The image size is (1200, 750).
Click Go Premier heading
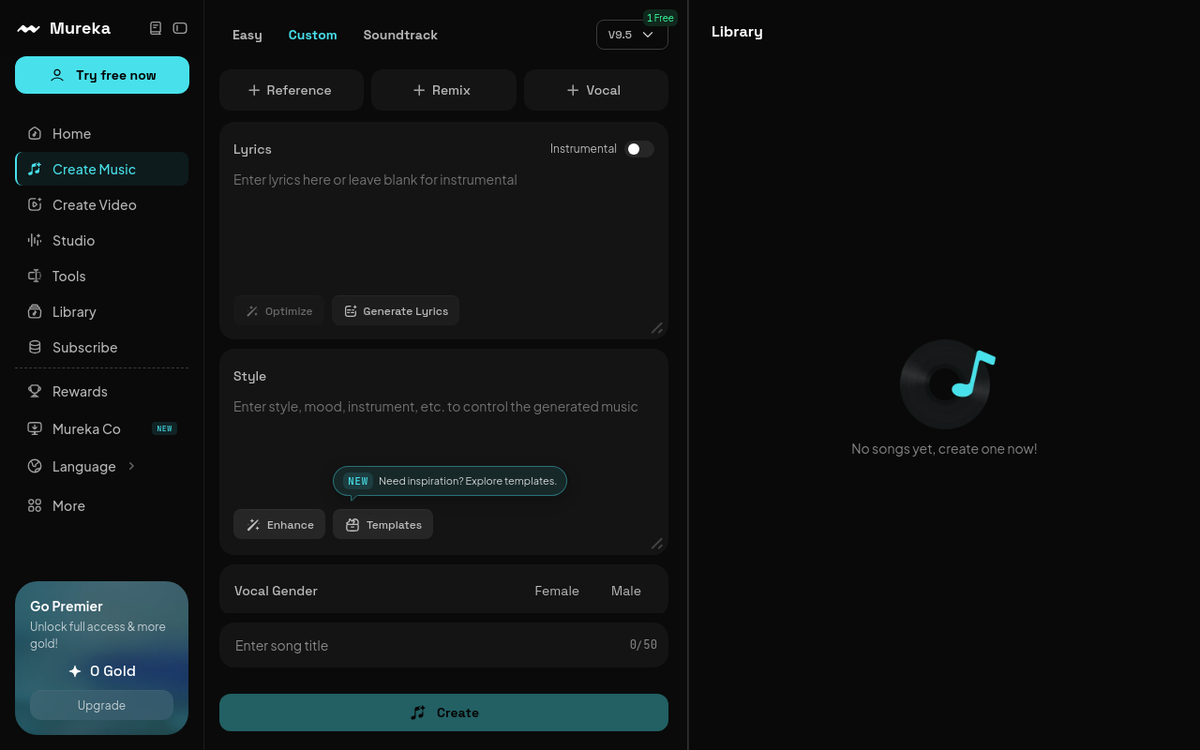pos(66,606)
